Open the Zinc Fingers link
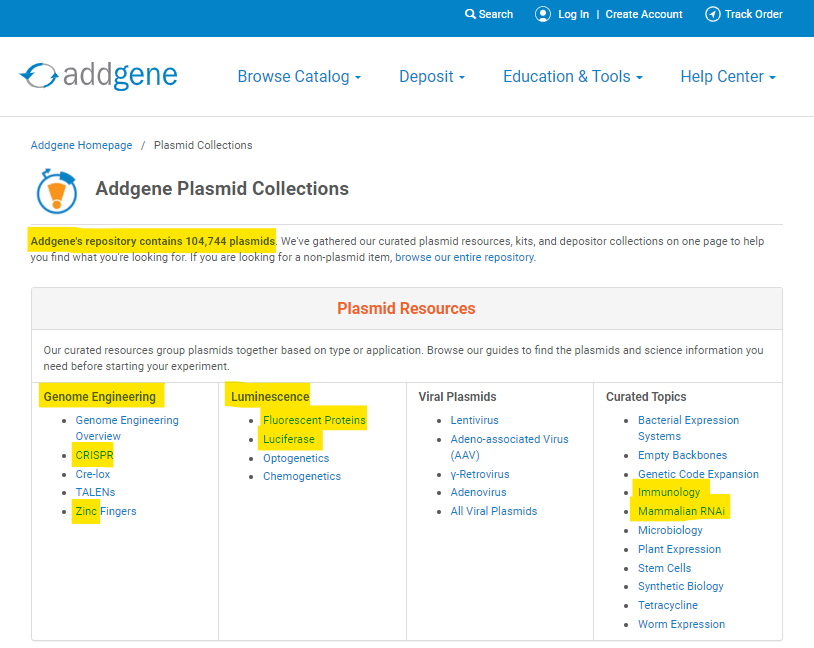814x648 pixels. 106,511
